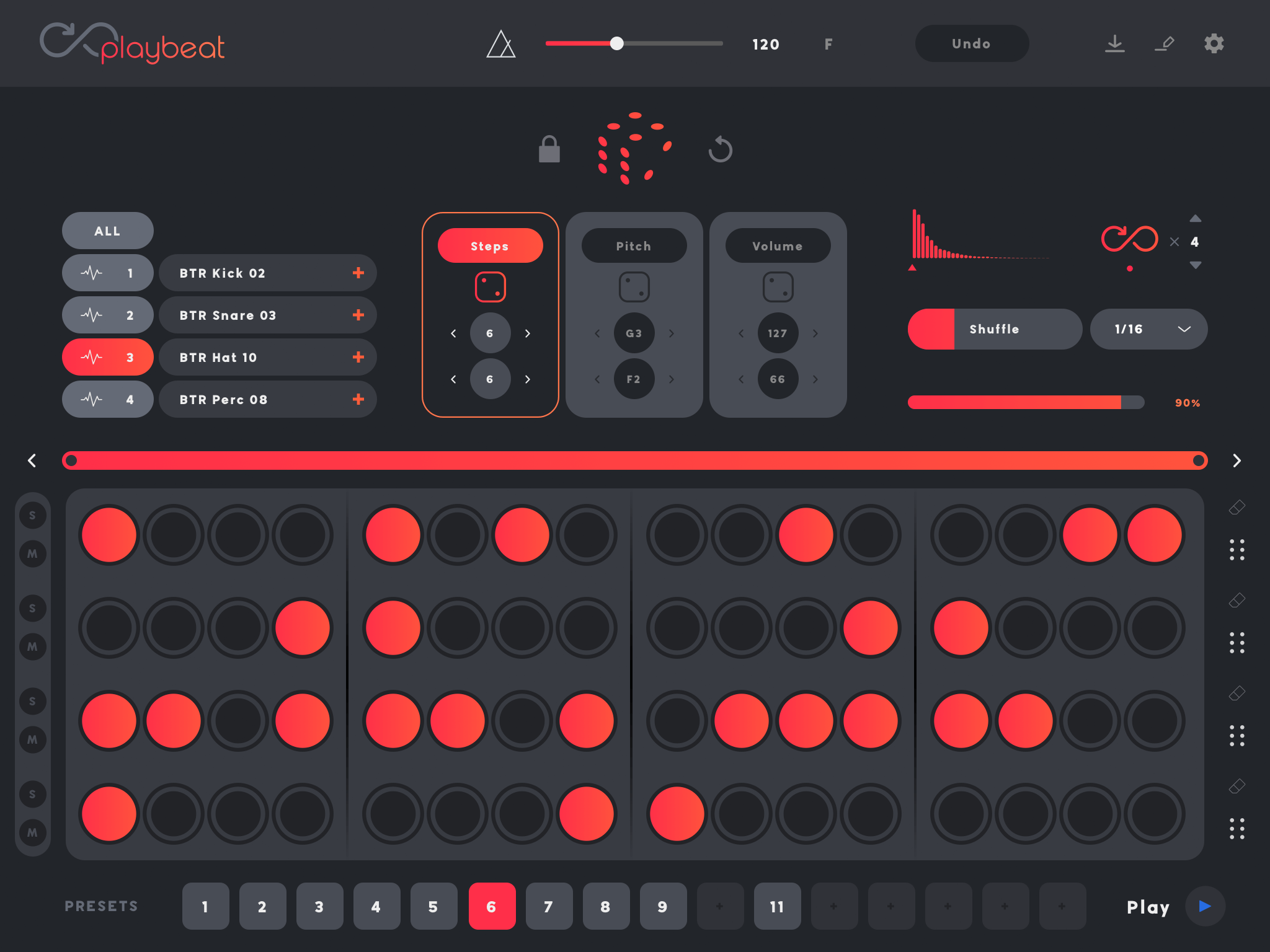Click the pencil edit icon in the header
The image size is (1270, 952).
tap(1165, 43)
